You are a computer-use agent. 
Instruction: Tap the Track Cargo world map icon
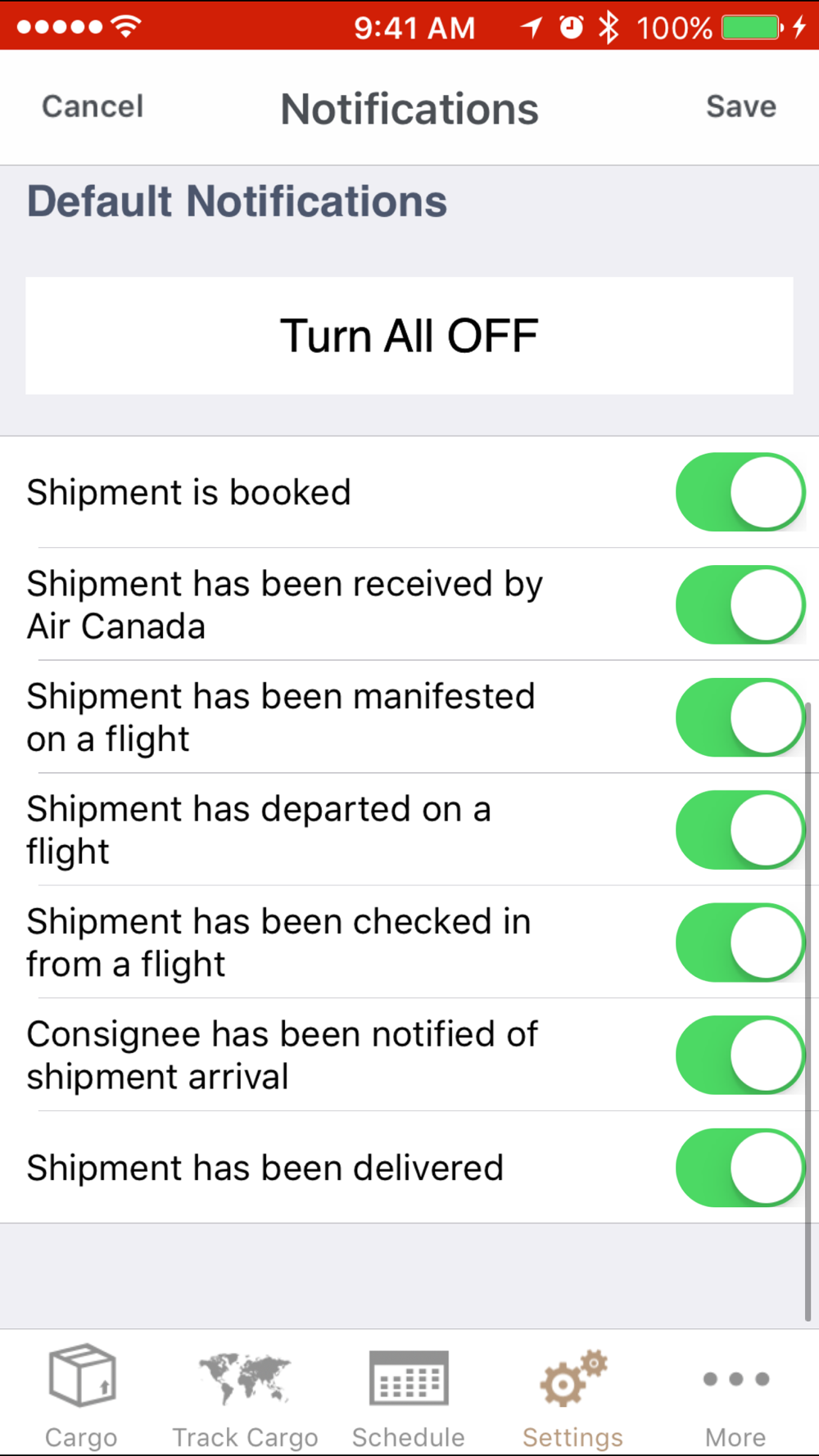[x=245, y=1377]
